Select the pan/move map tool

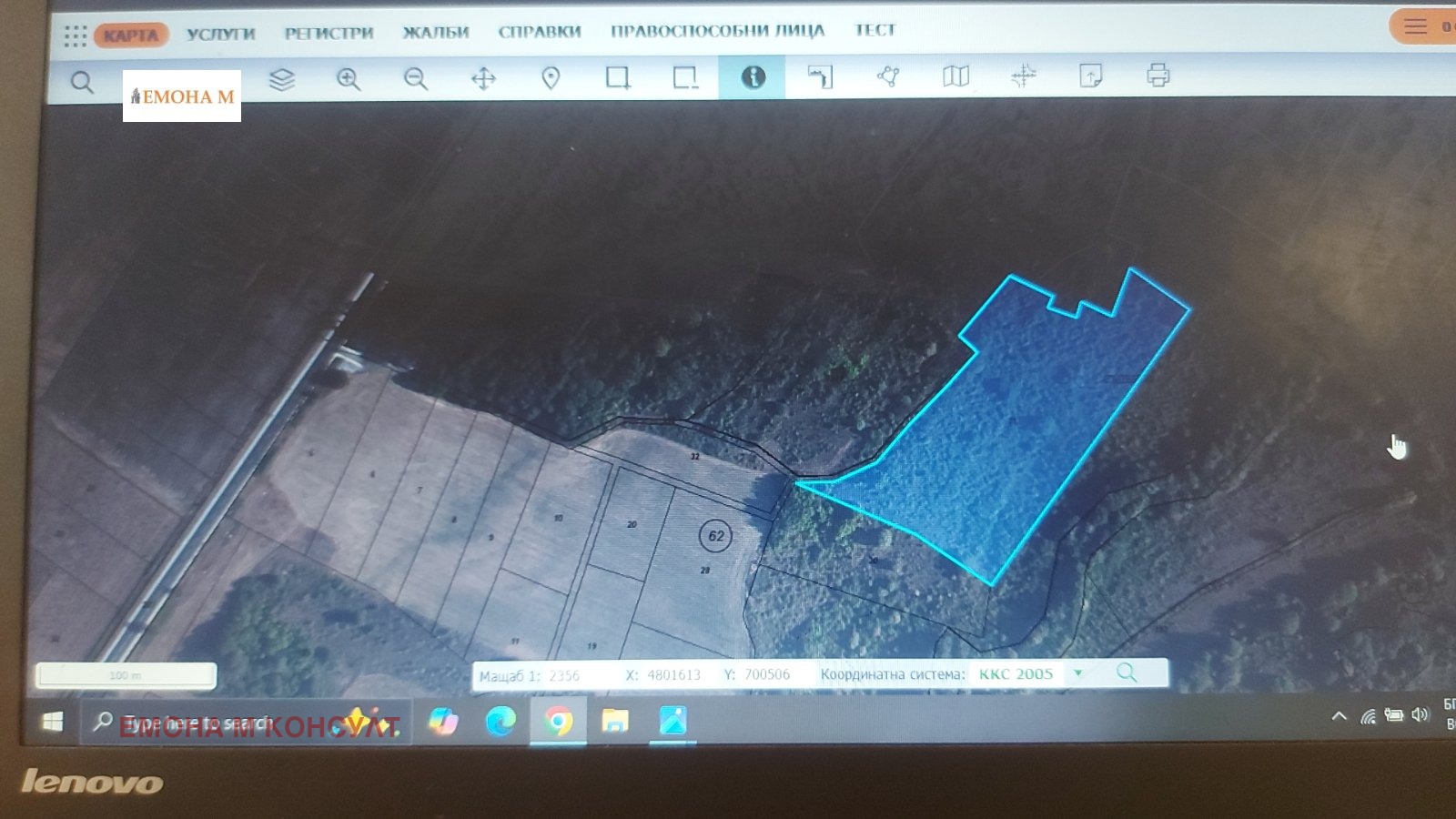tap(483, 79)
